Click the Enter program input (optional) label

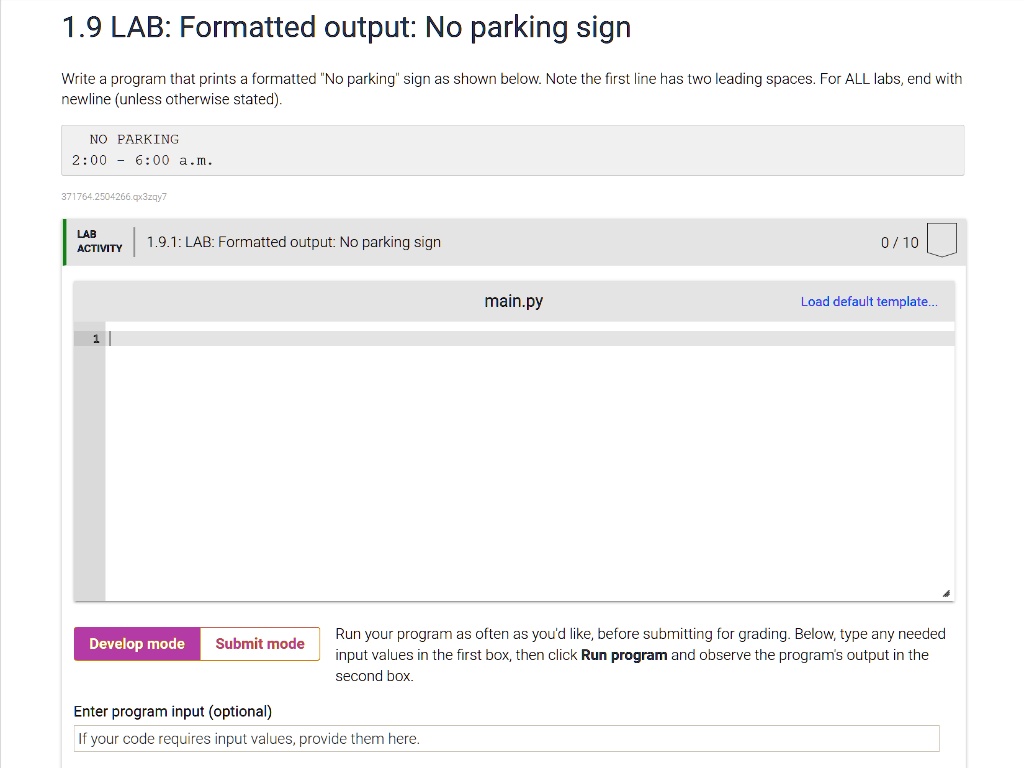click(x=173, y=711)
